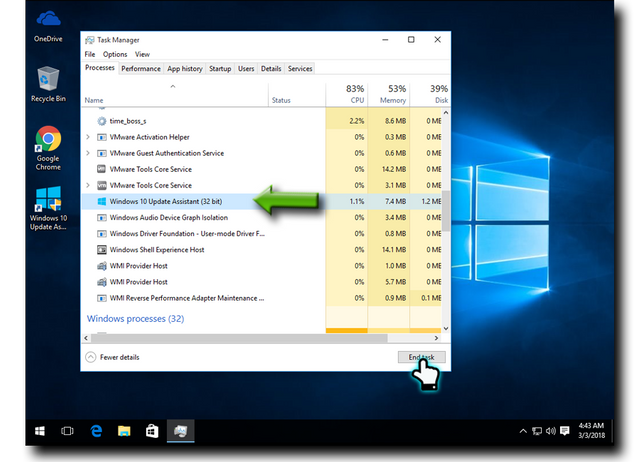Screen dimensions: 640x462
Task: Open File Explorer from the taskbar
Action: click(x=125, y=431)
